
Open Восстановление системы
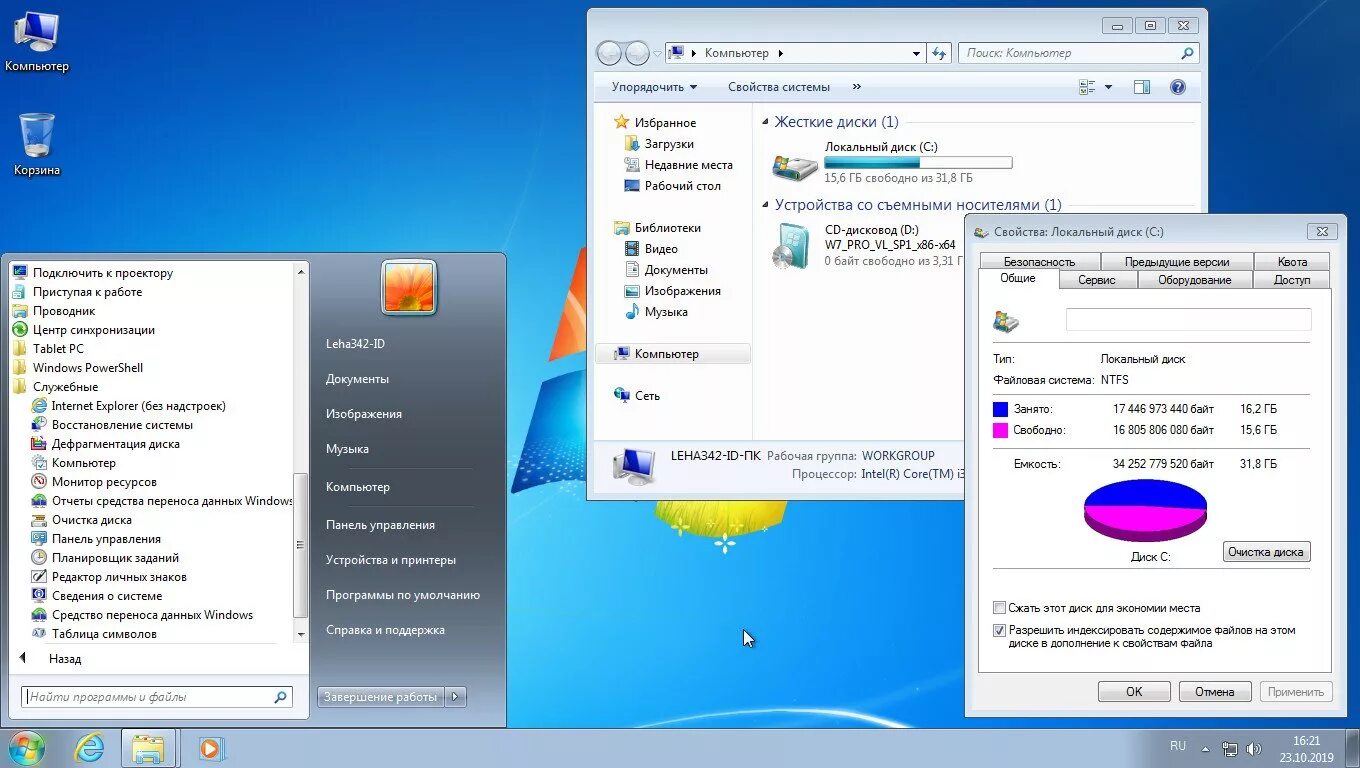click(x=122, y=424)
